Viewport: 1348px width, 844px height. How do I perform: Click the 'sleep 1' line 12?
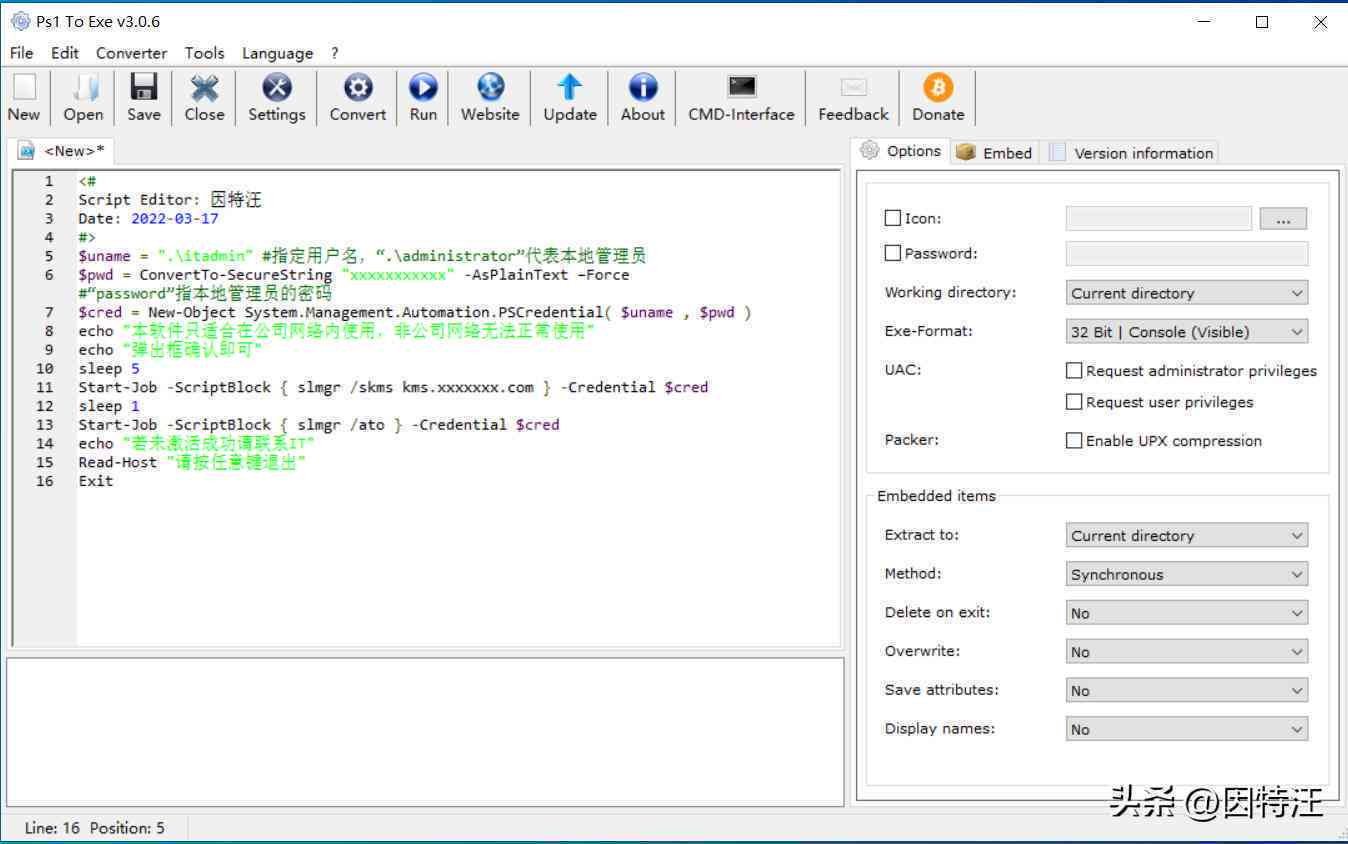pyautogui.click(x=109, y=406)
